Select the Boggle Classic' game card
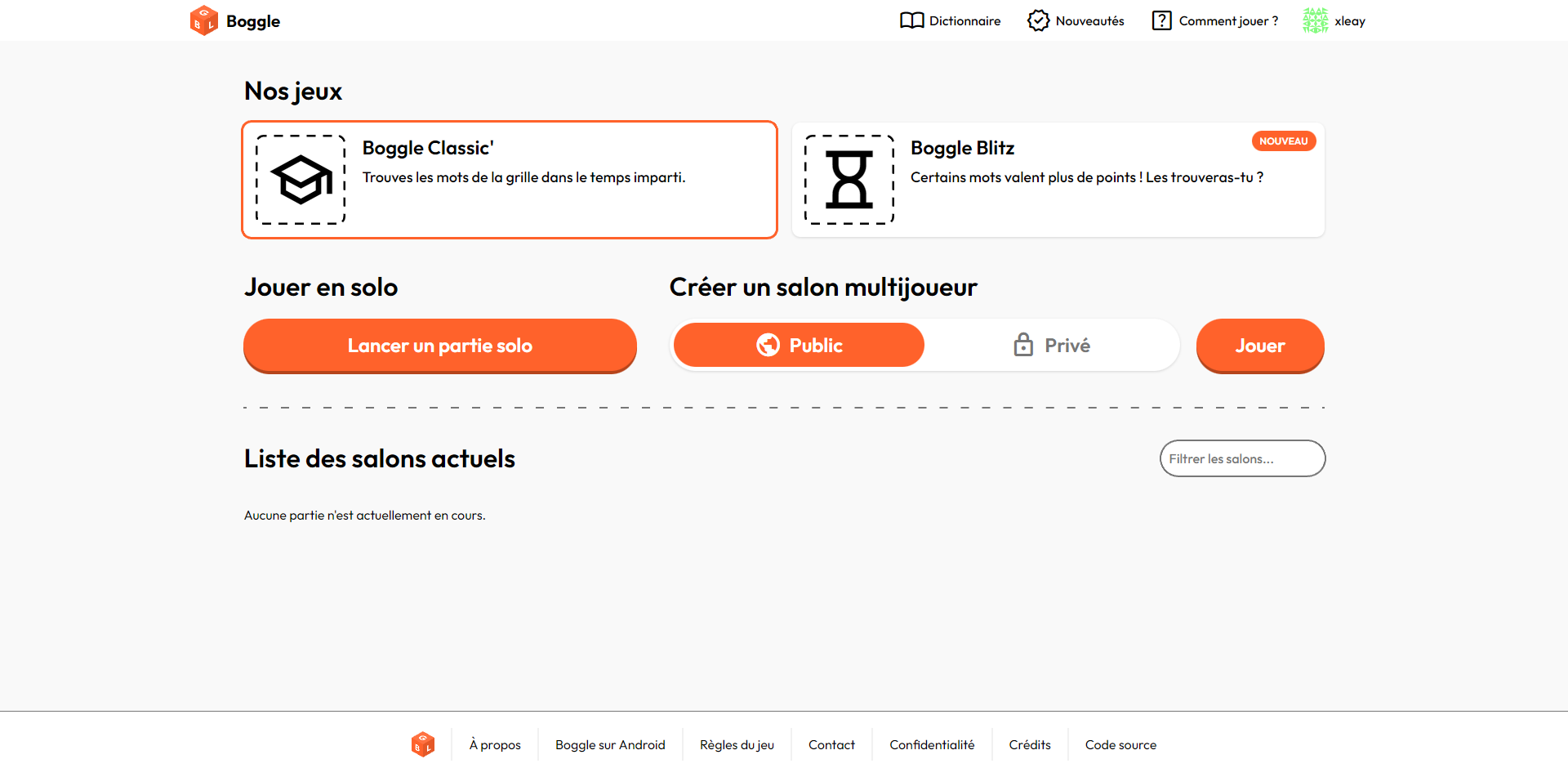The width and height of the screenshot is (1568, 777). point(510,180)
